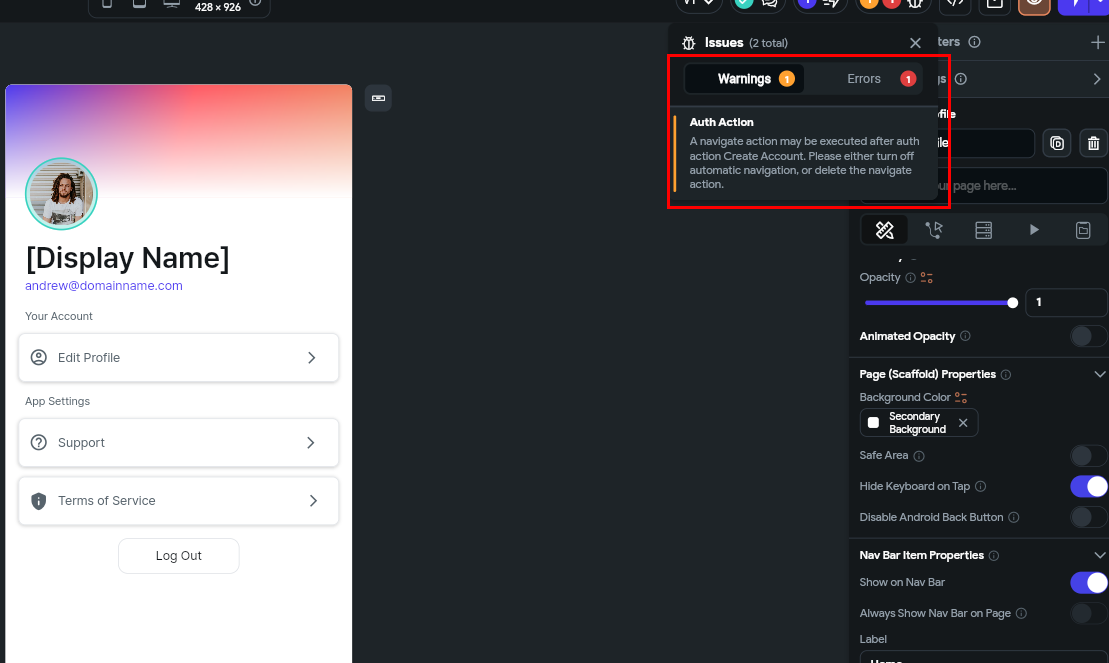Open the State Management folder tab icon
1109x663 pixels.
click(1083, 230)
